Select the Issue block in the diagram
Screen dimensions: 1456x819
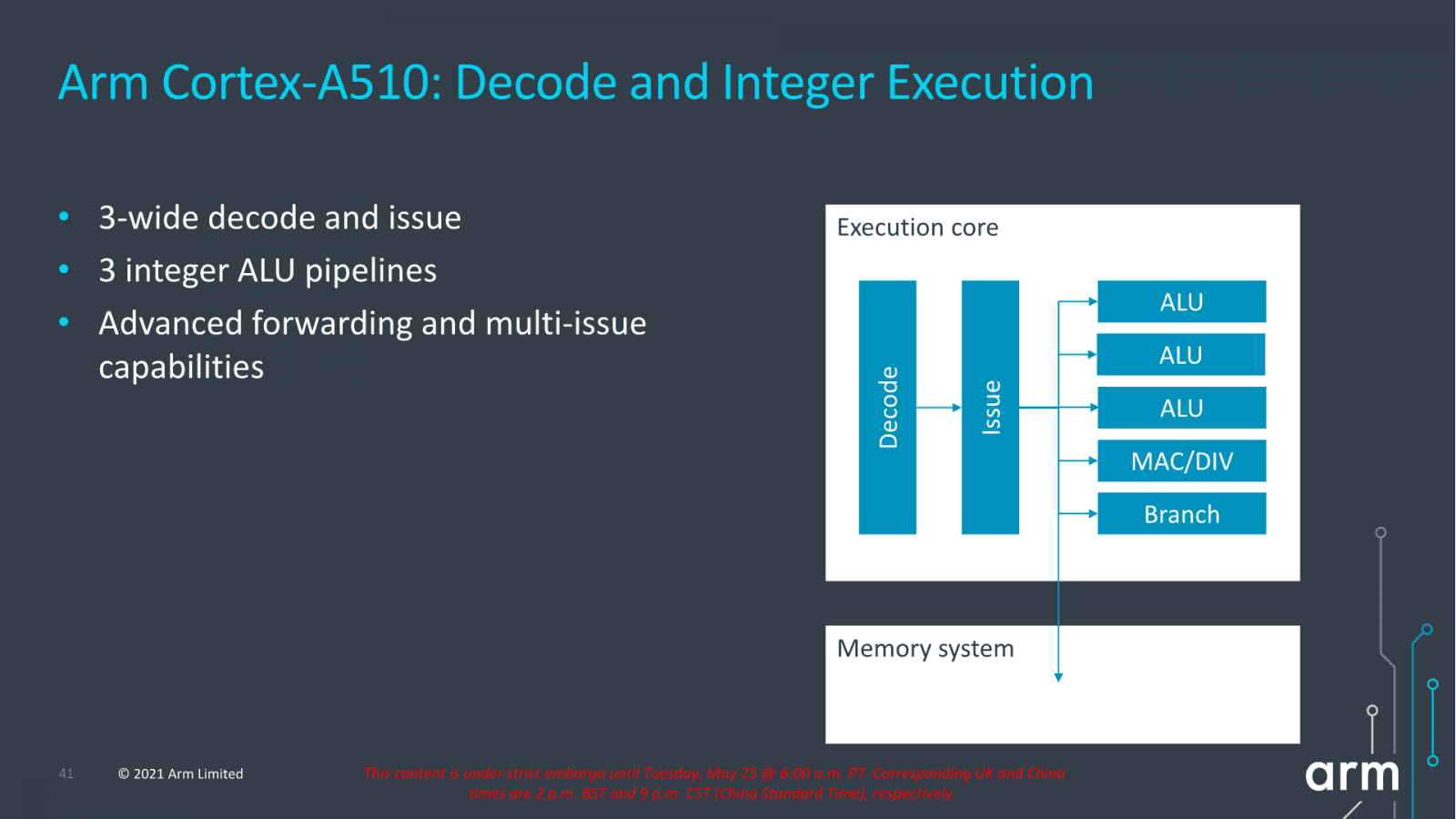coord(990,407)
